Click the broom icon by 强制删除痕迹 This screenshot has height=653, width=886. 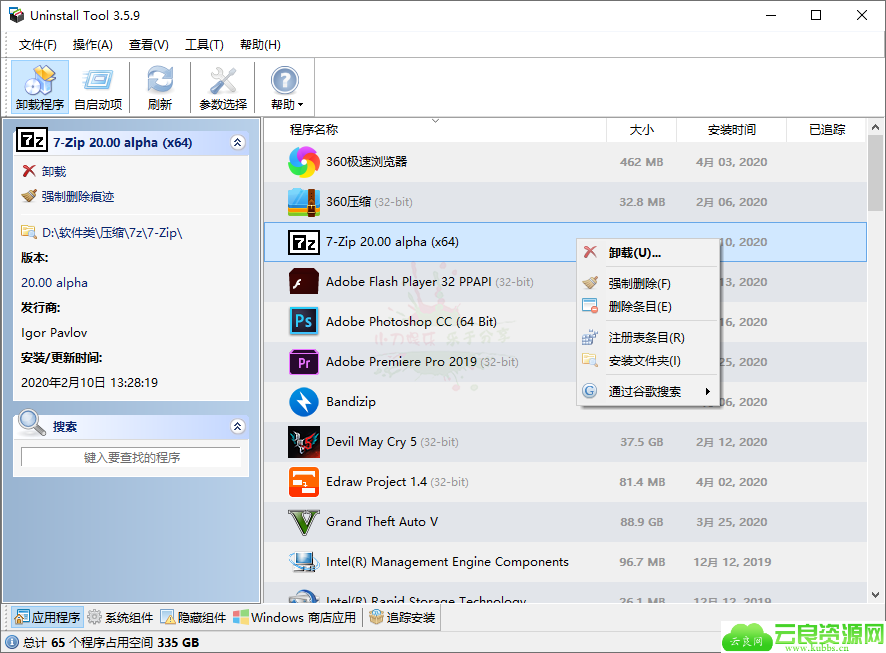pos(29,196)
